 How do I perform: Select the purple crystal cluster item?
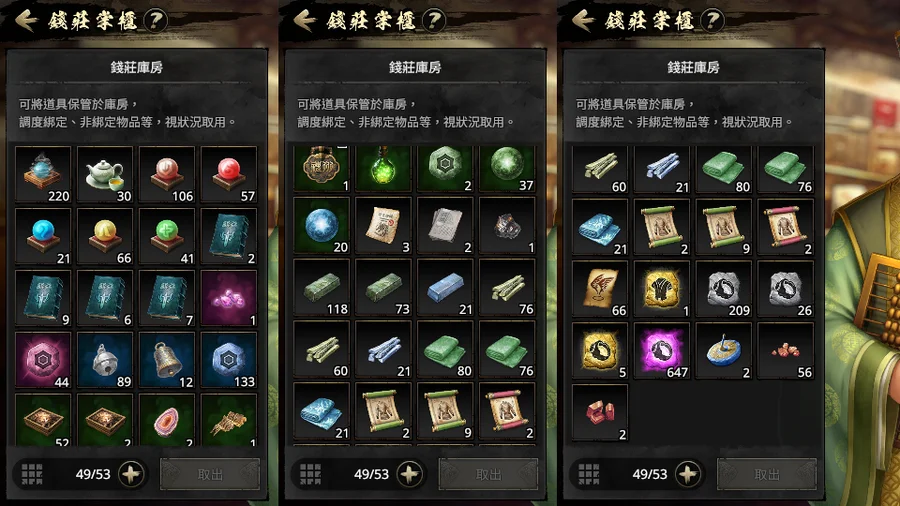point(229,298)
